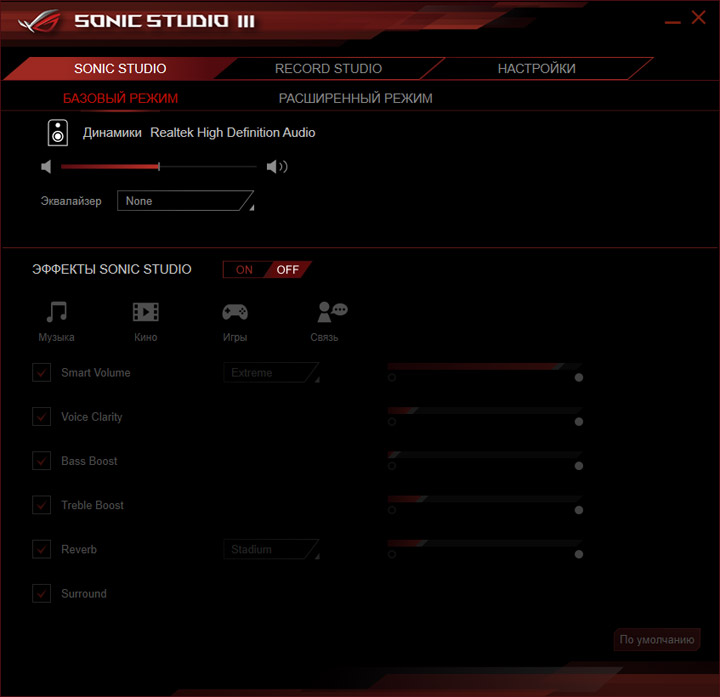The height and width of the screenshot is (697, 720).
Task: Toggle the Smart Volume checkbox
Action: (x=41, y=372)
